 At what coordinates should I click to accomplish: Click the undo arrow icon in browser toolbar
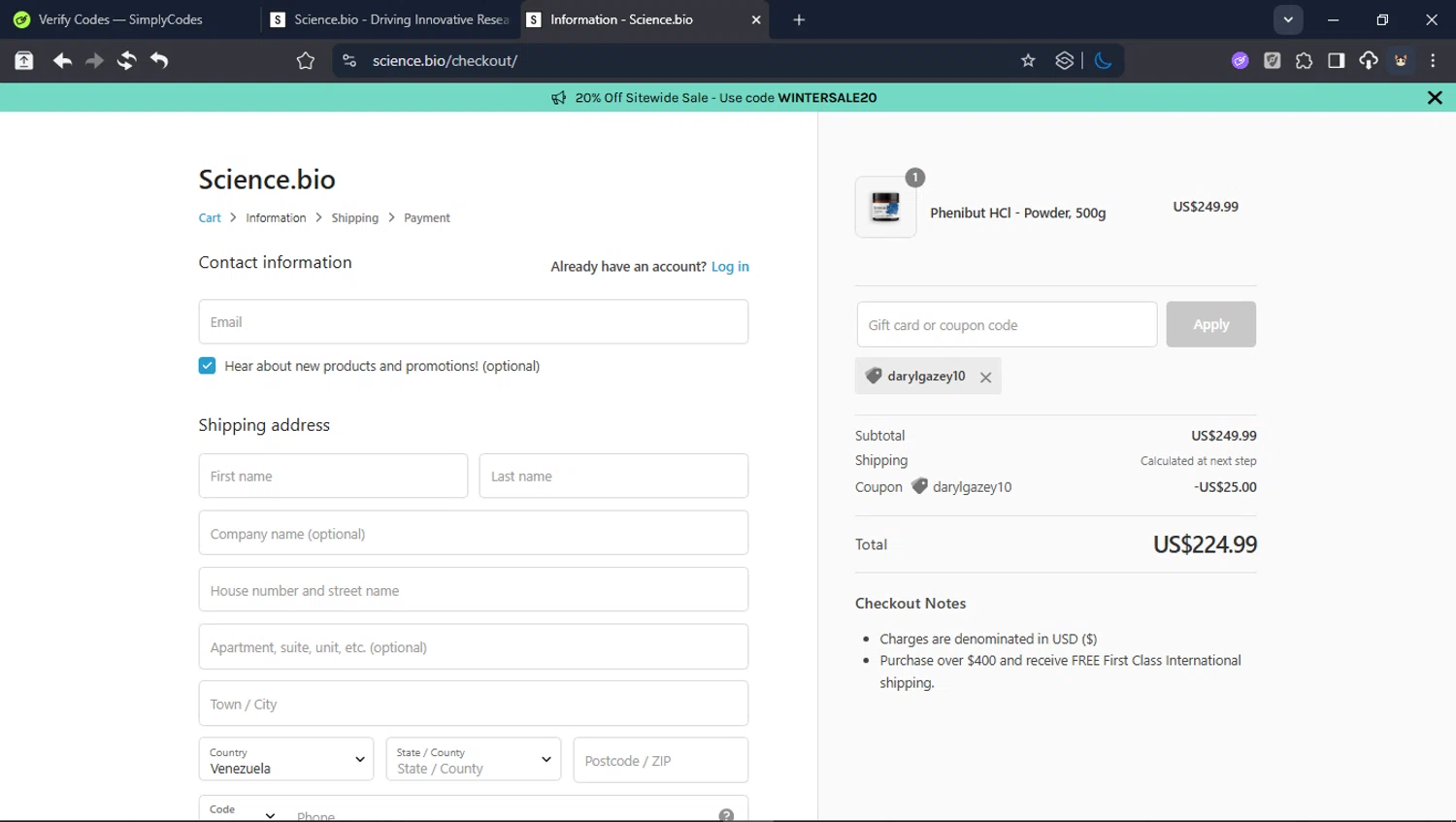pos(159,61)
